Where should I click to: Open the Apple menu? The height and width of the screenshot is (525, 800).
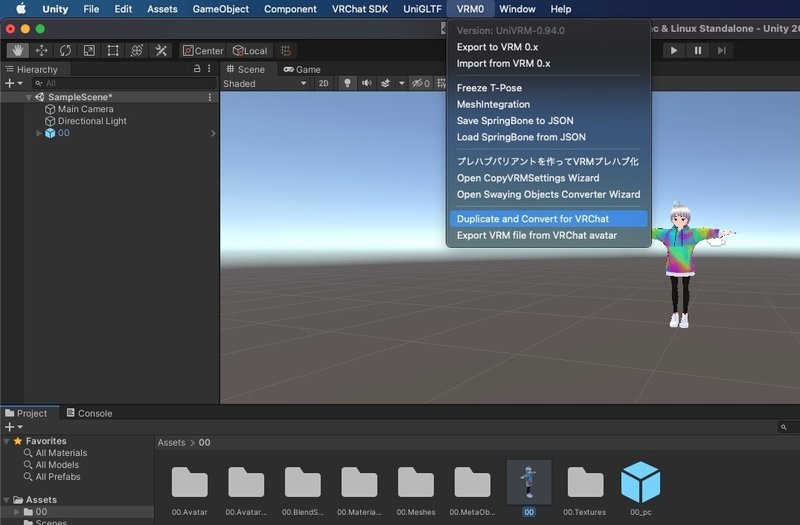point(21,9)
